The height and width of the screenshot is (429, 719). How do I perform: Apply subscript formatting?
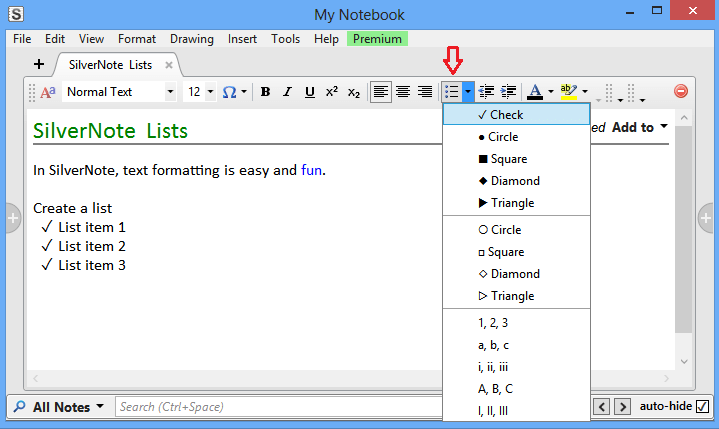[354, 92]
